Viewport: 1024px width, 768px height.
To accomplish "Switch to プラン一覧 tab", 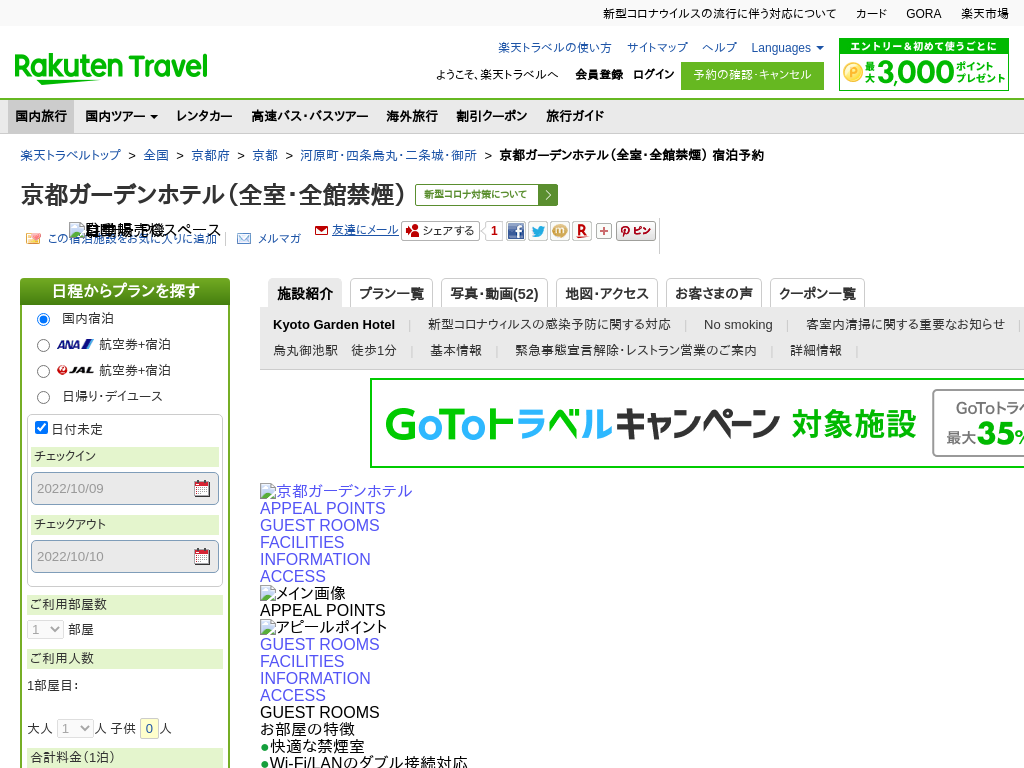I will click(392, 293).
